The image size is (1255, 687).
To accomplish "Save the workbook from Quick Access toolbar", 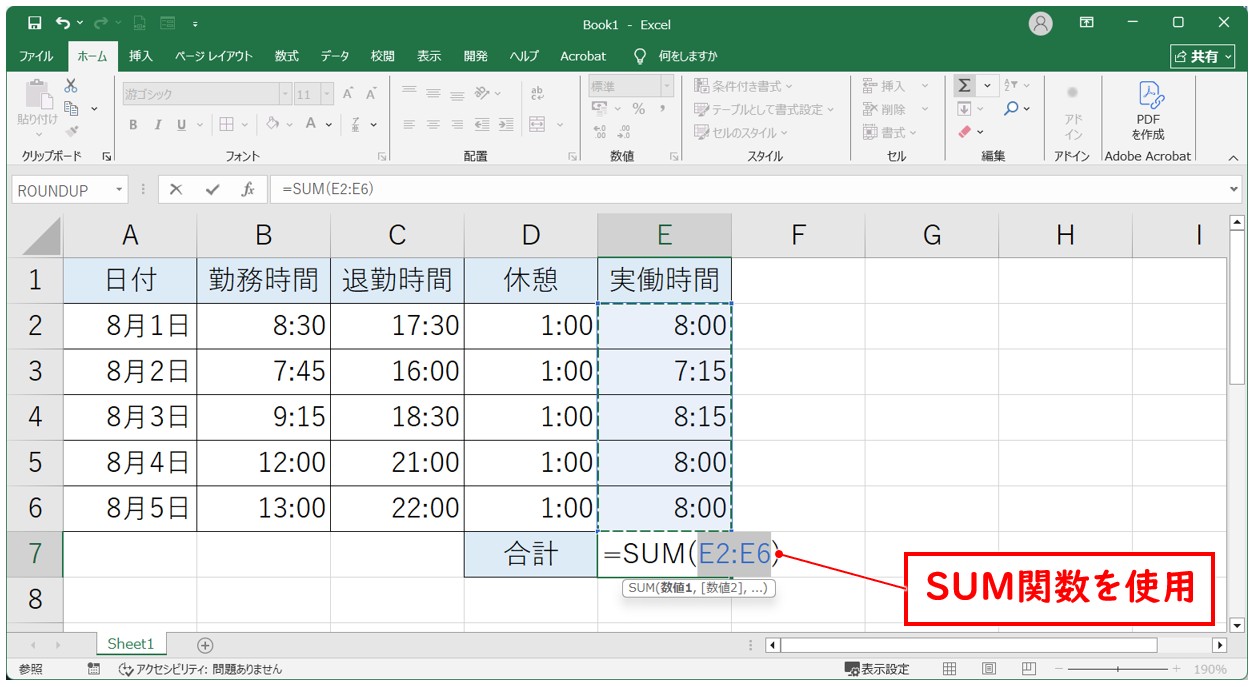I will click(x=34, y=23).
